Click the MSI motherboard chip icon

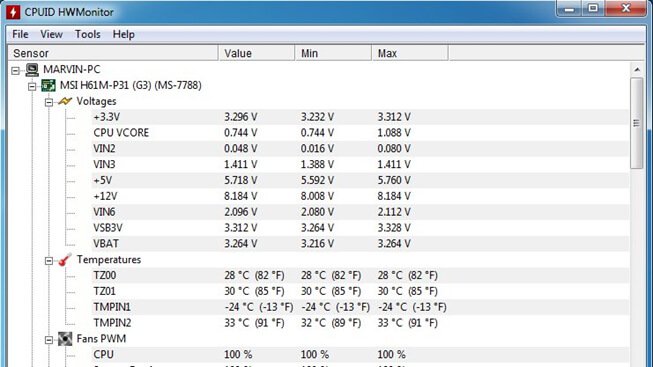click(48, 85)
